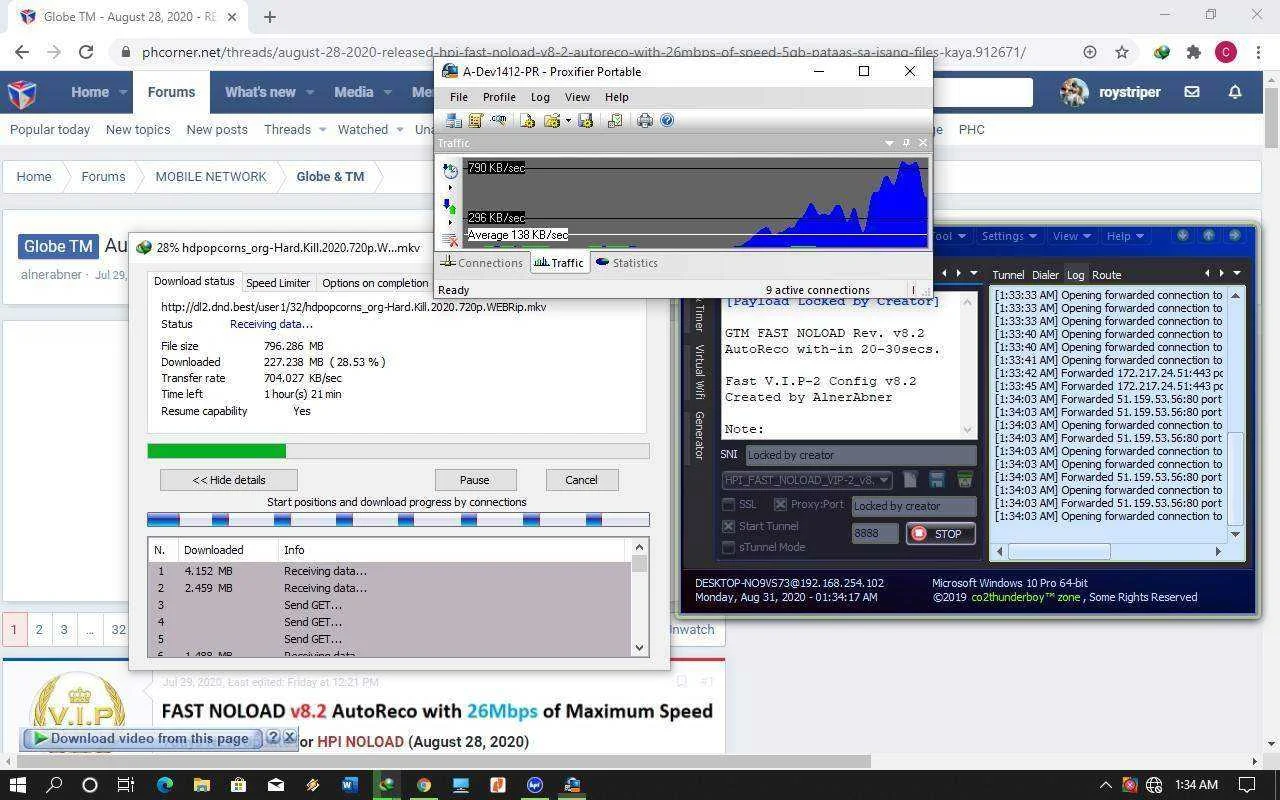Select Speed Limiter tab in download dialog

(278, 283)
